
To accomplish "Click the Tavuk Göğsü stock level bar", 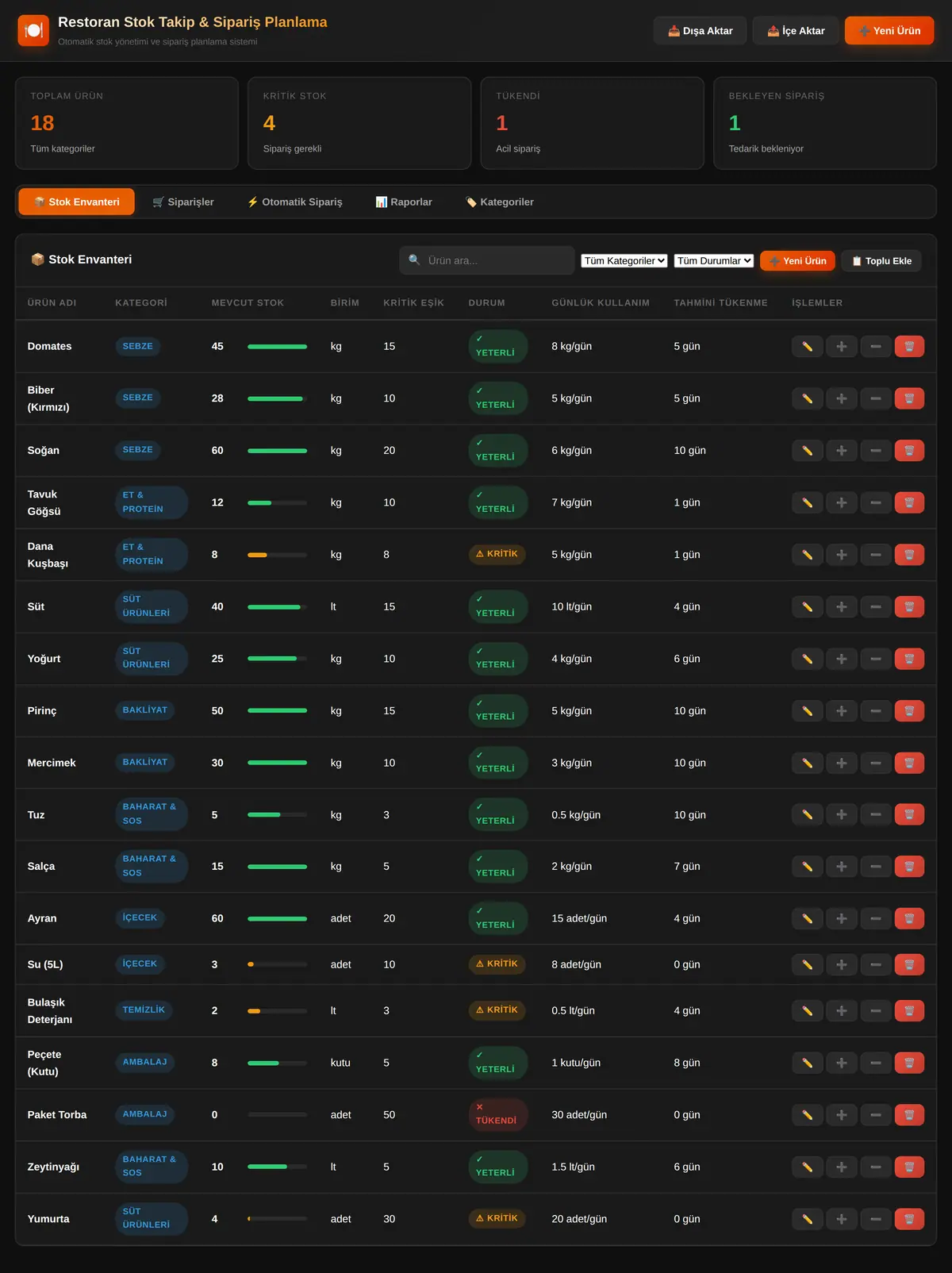I will coord(277,502).
